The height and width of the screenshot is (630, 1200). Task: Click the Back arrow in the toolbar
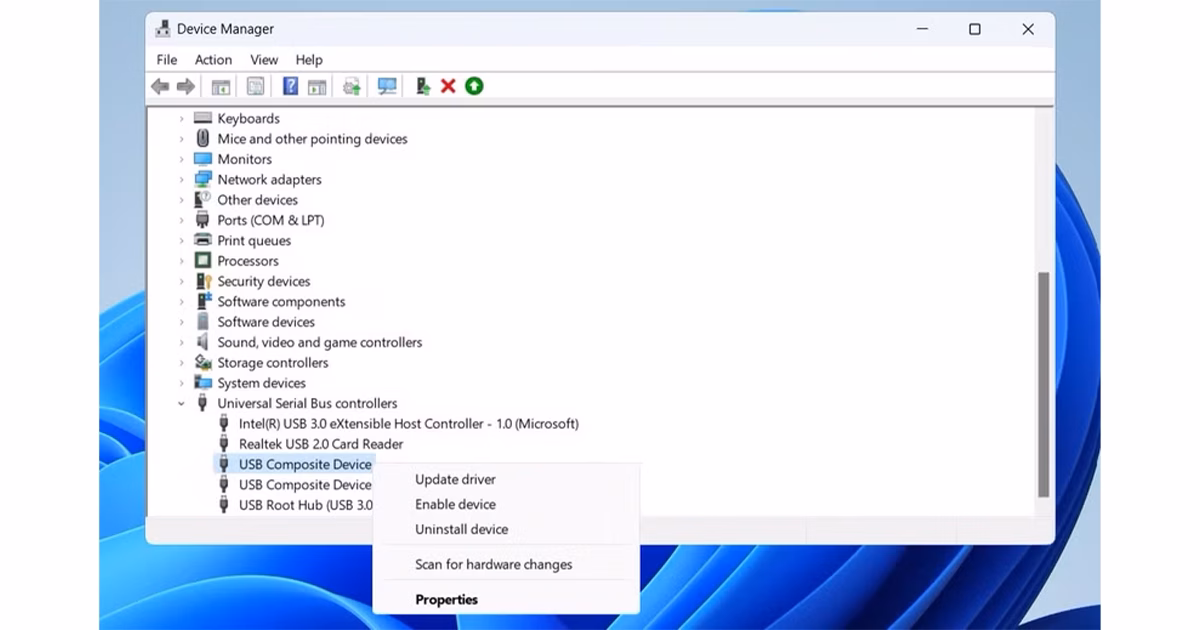(160, 87)
